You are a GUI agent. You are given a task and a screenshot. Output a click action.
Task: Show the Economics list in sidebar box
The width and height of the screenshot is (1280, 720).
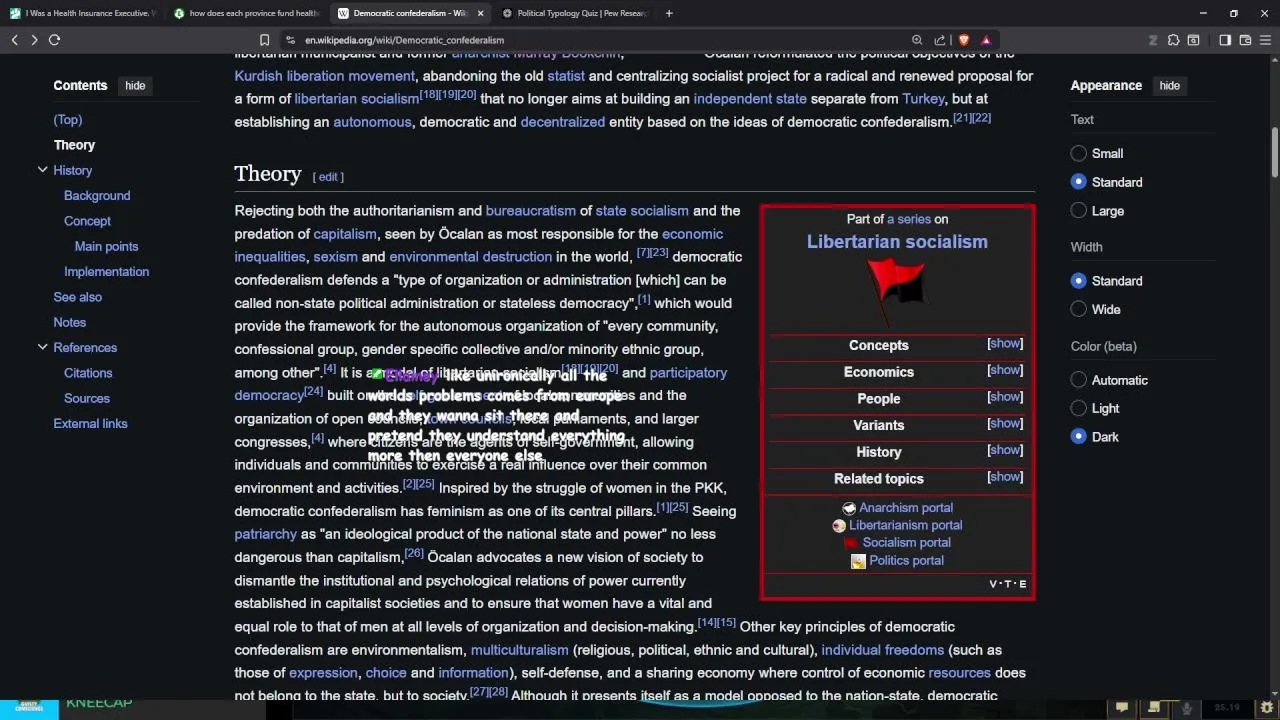1005,371
